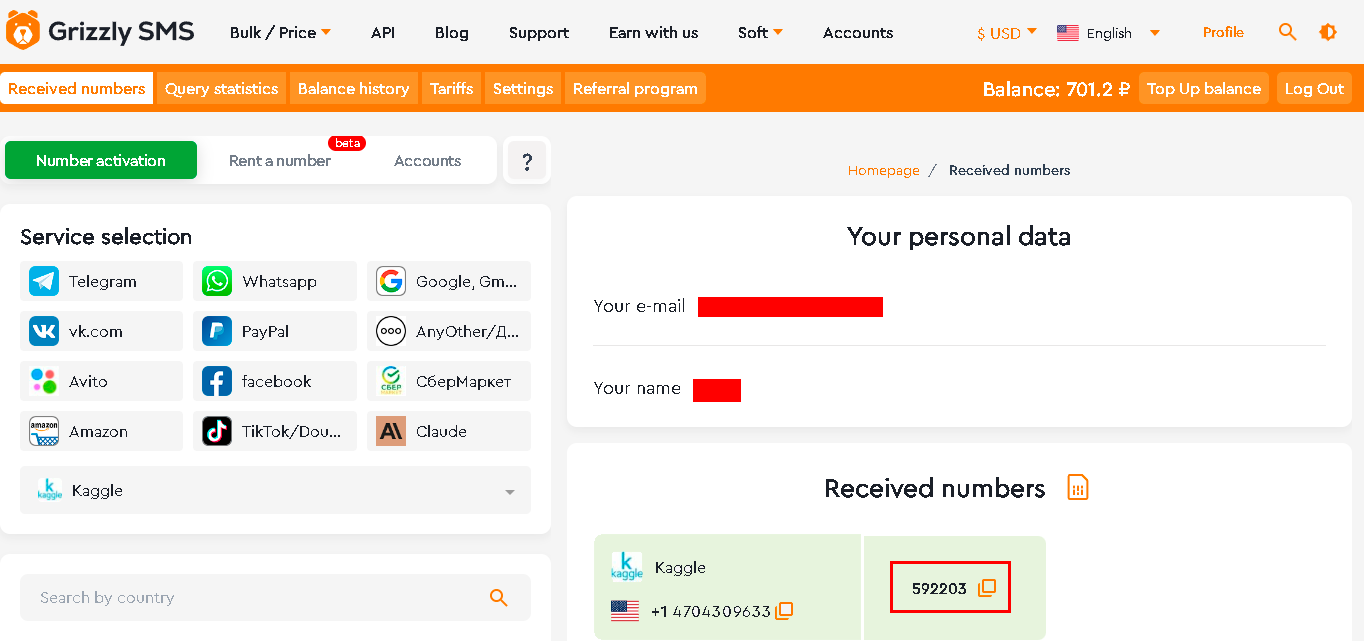Screen dimensions: 1364x641
Task: Click search icon in country field
Action: click(x=498, y=598)
